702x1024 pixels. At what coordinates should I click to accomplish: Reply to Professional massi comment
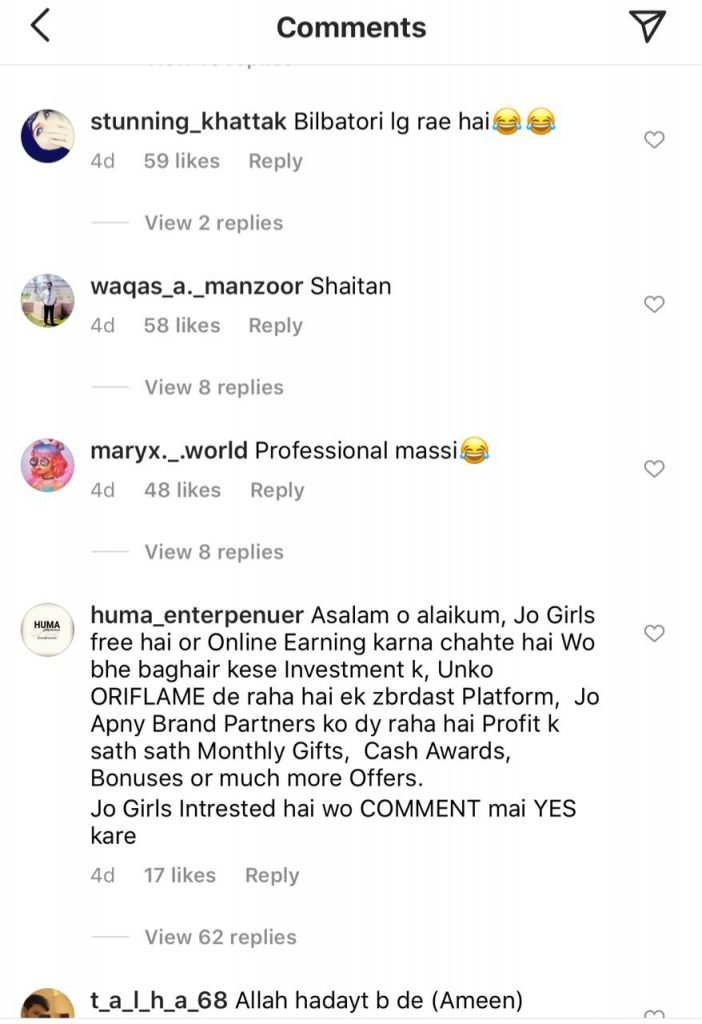(x=277, y=490)
